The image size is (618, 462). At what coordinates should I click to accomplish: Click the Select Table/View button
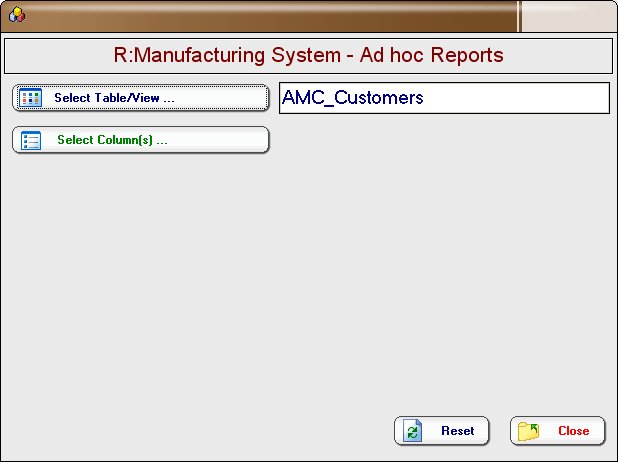point(141,98)
